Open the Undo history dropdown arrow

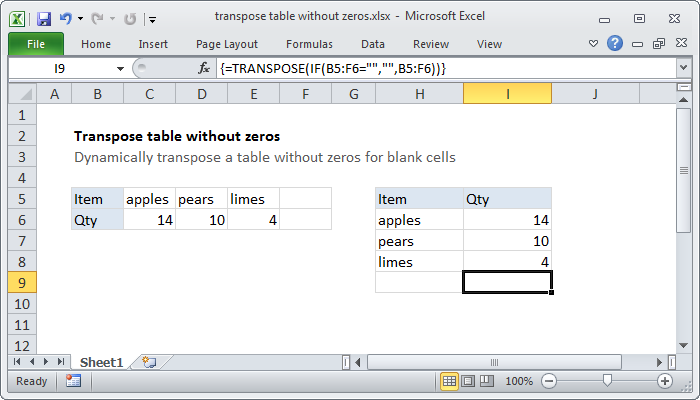coord(80,19)
